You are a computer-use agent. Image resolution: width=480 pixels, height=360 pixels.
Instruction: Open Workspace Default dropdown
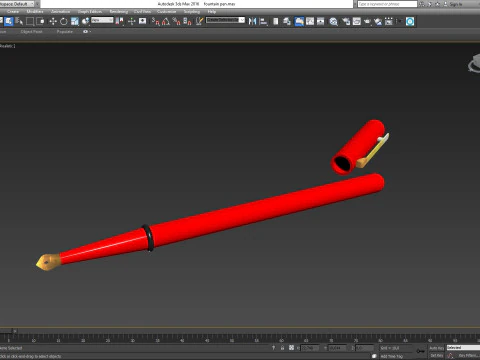pos(17,4)
